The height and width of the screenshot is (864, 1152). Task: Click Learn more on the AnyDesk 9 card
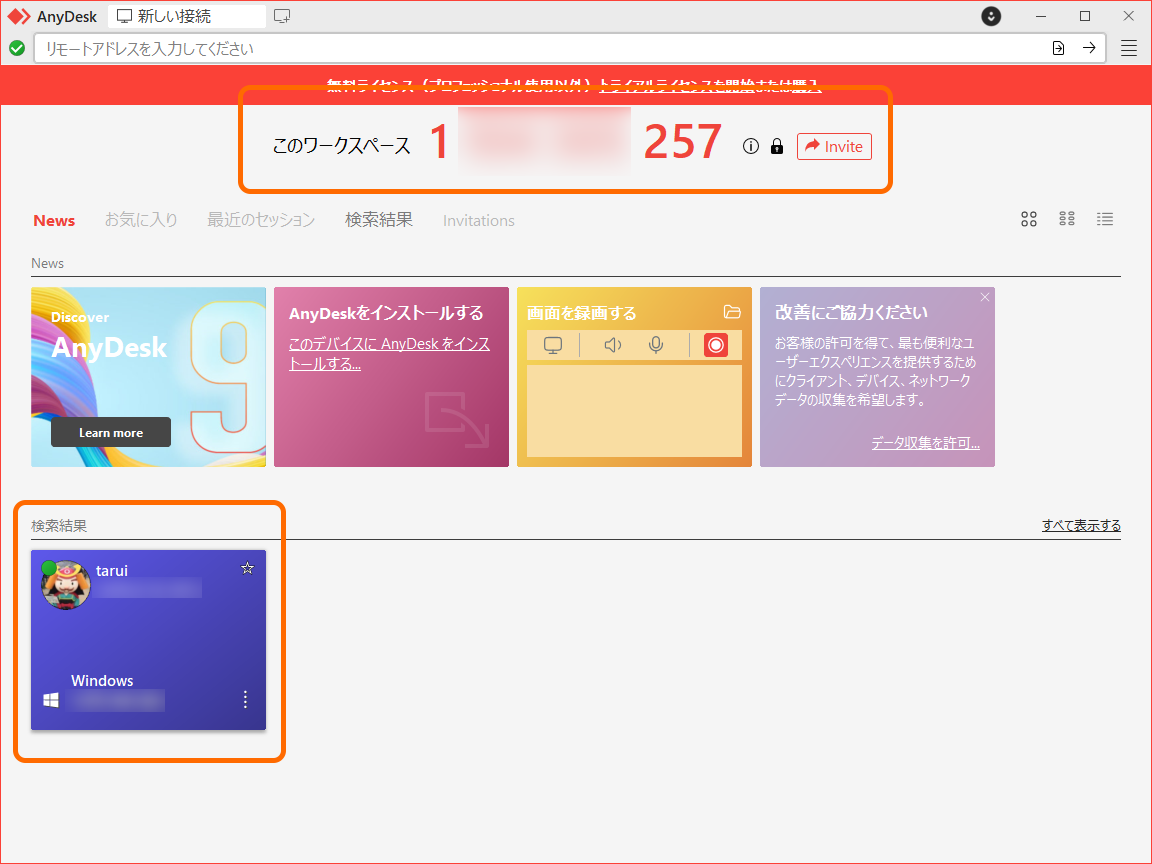pos(110,432)
